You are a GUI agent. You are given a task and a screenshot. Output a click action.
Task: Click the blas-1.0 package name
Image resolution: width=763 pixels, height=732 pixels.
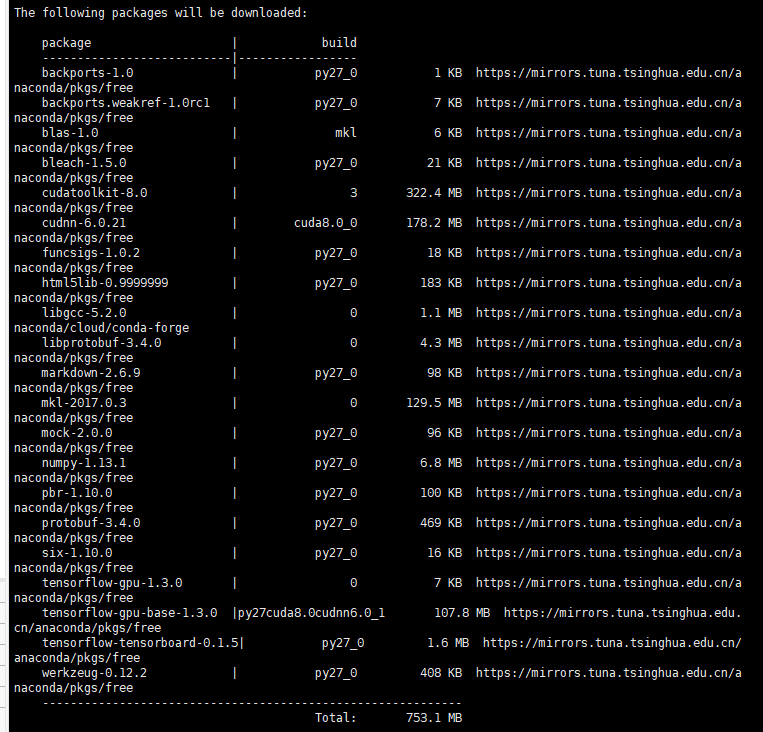(x=70, y=133)
